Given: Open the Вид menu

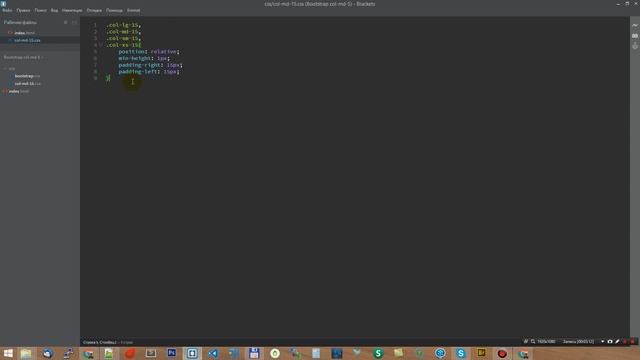Looking at the screenshot, I should tap(54, 10).
